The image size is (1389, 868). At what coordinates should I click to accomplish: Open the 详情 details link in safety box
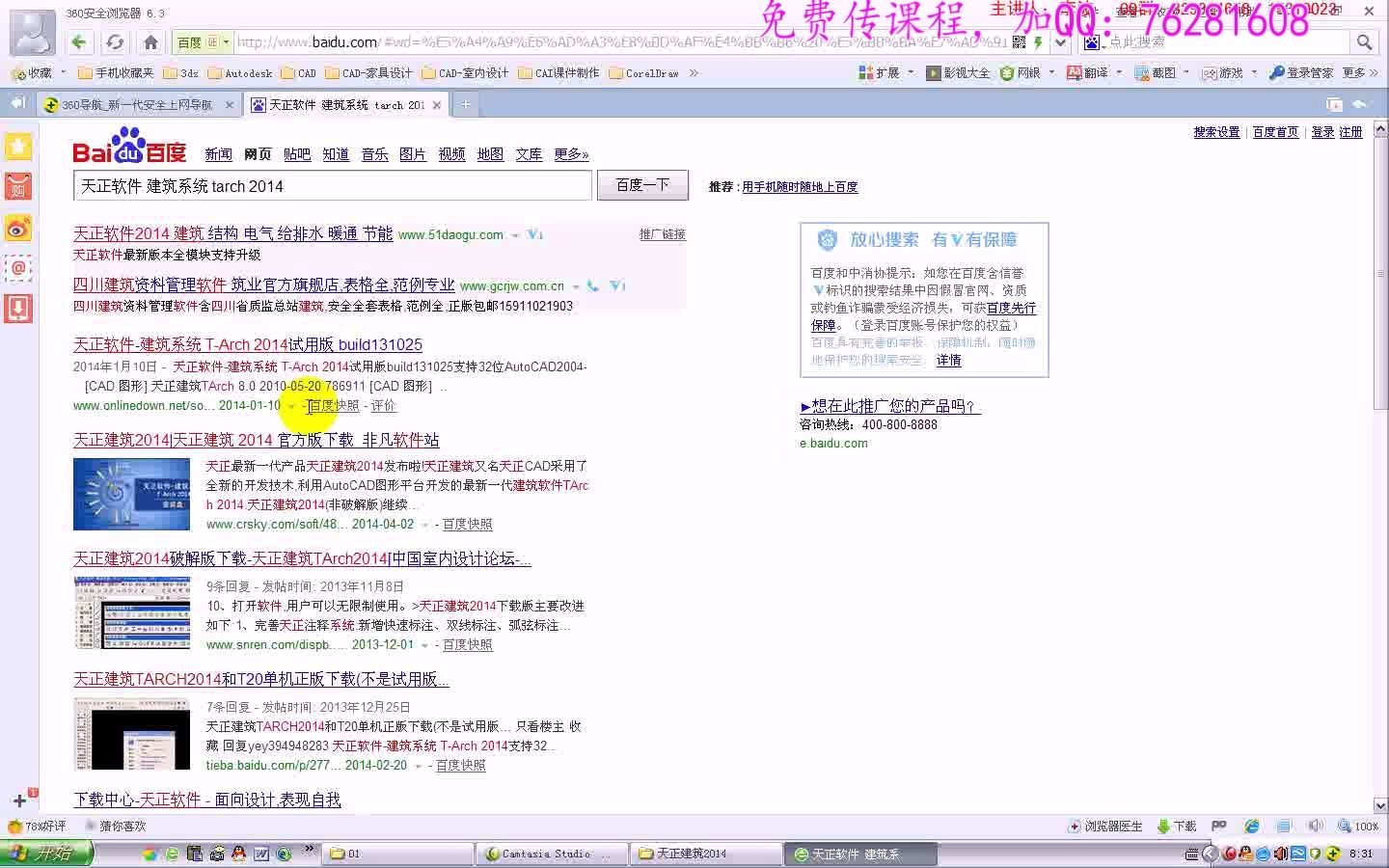pyautogui.click(x=948, y=360)
